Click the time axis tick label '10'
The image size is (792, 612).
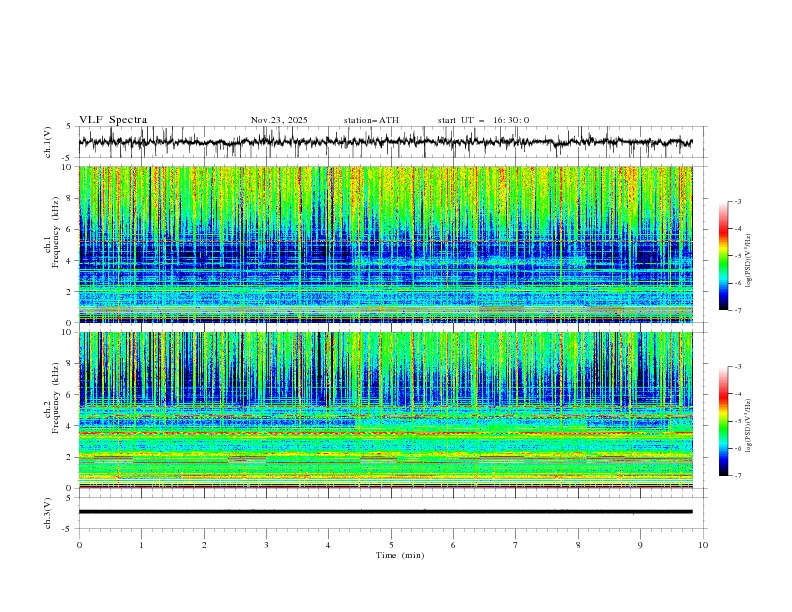(703, 545)
